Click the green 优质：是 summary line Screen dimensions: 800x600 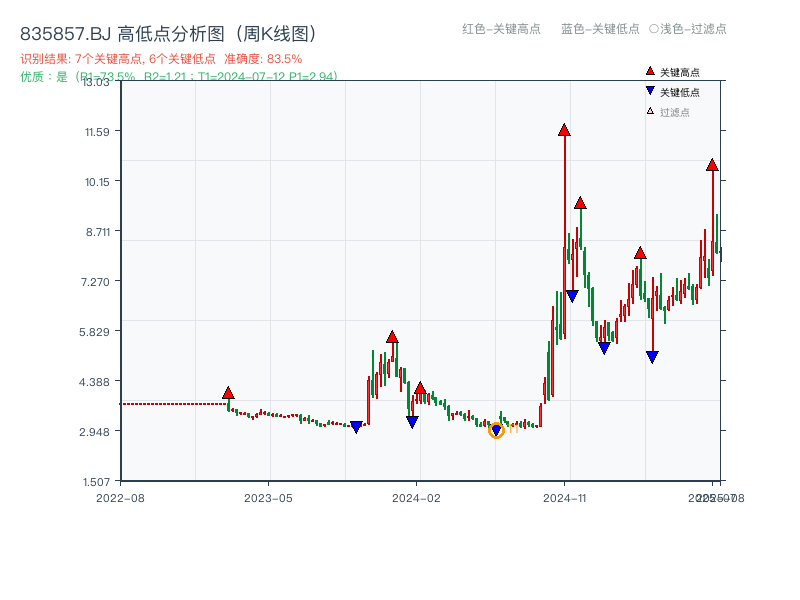(179, 77)
